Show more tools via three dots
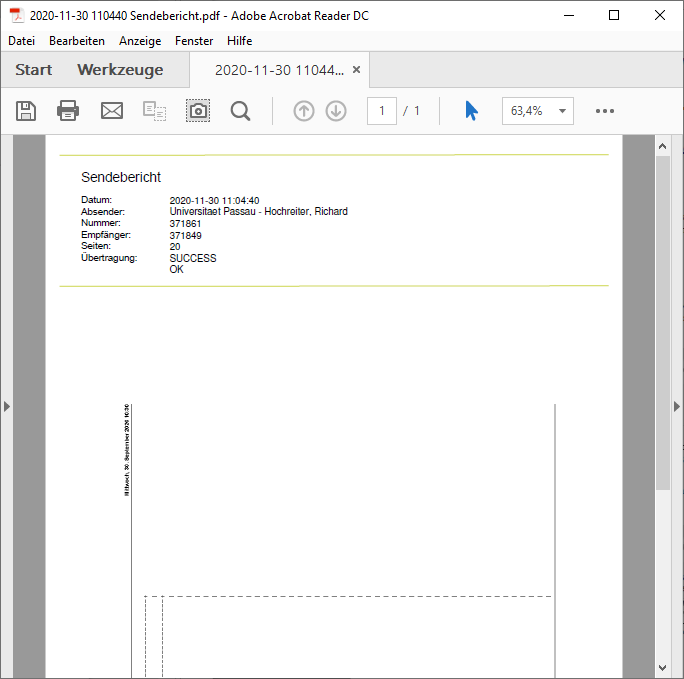 (605, 111)
